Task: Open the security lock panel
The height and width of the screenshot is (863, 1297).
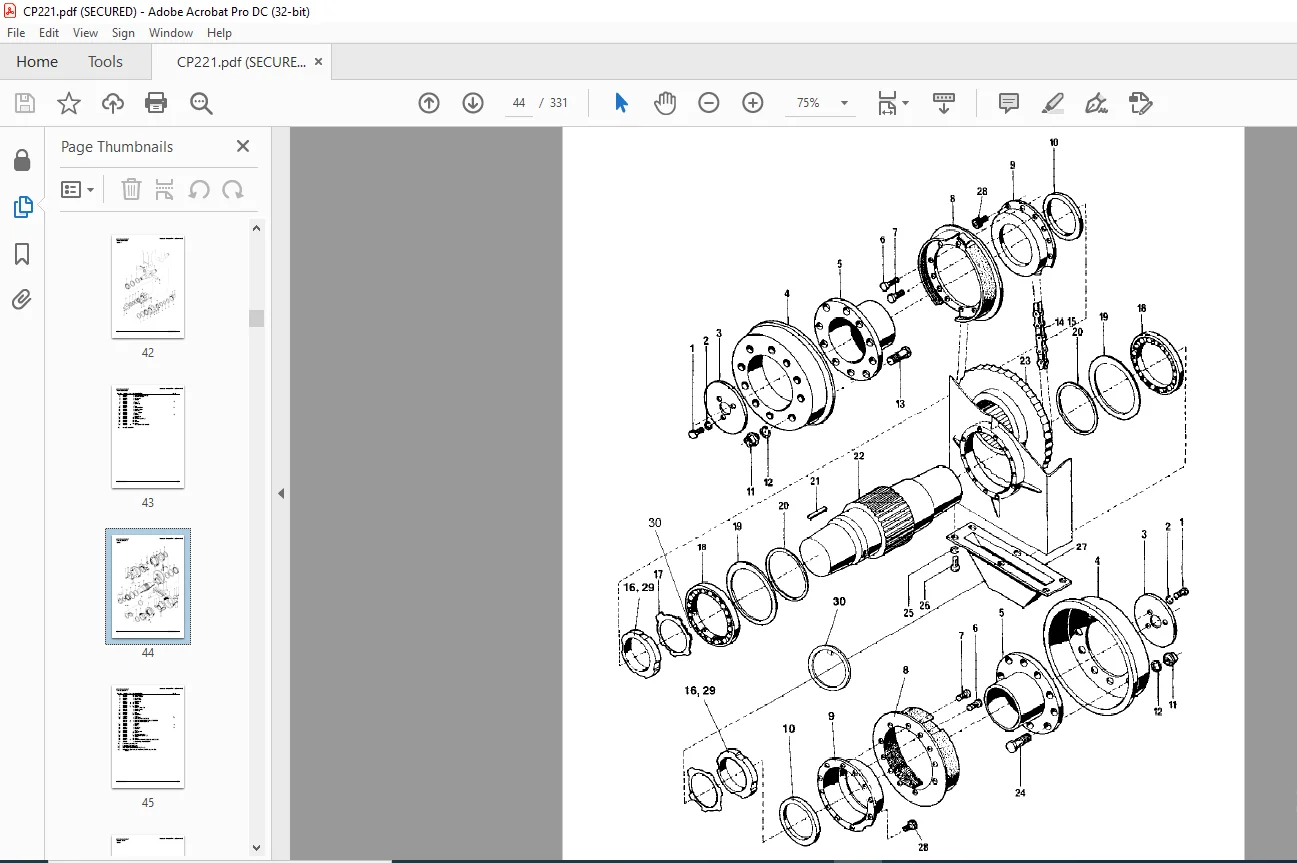Action: pos(22,161)
